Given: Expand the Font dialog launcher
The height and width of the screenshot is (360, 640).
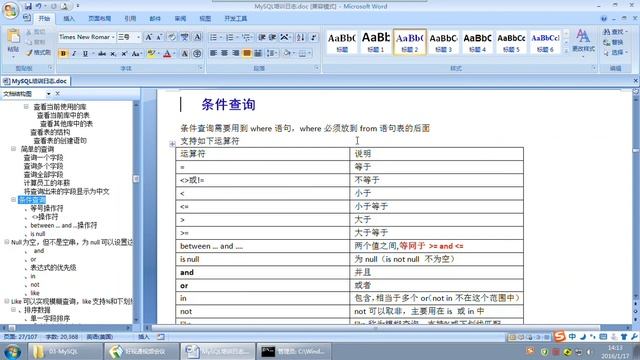Looking at the screenshot, I should tap(200, 68).
